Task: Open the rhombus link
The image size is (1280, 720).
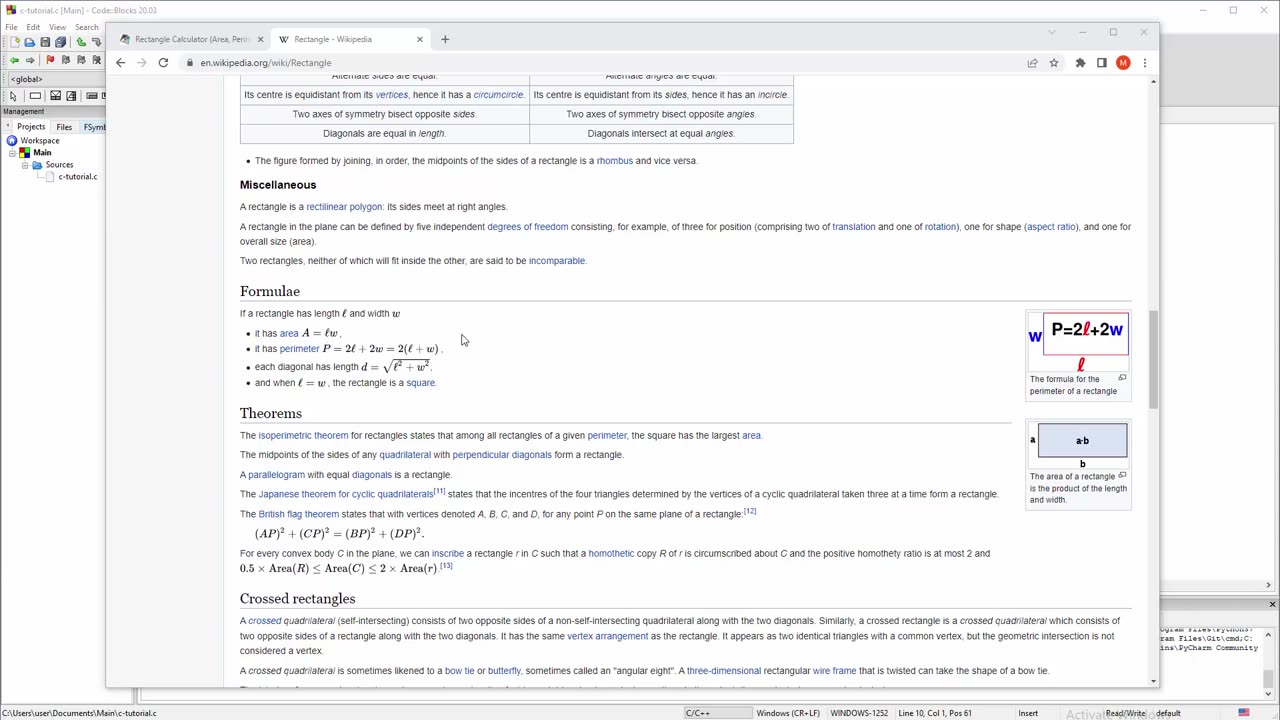Action: click(614, 161)
